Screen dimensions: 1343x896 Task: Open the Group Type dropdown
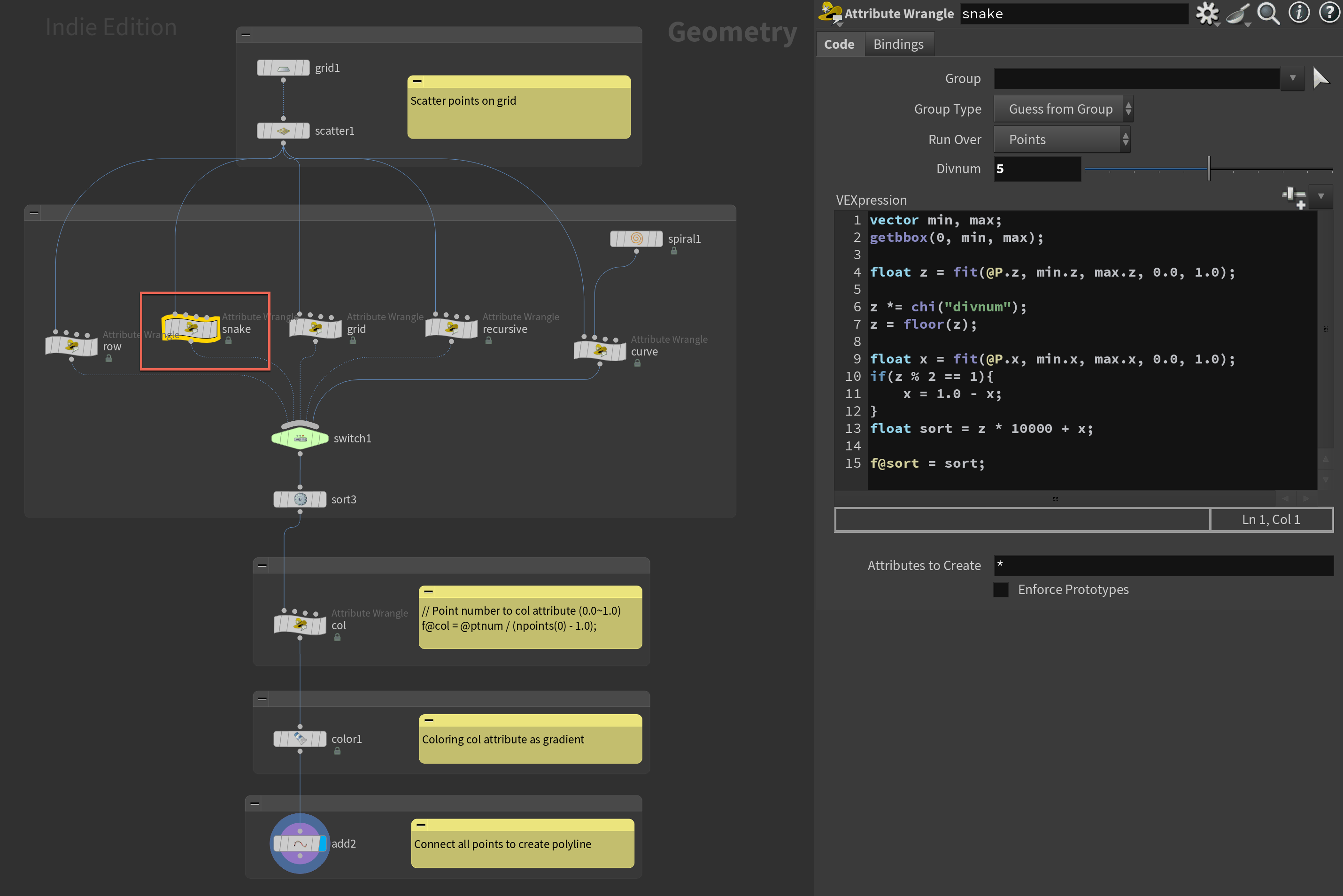pyautogui.click(x=1063, y=109)
